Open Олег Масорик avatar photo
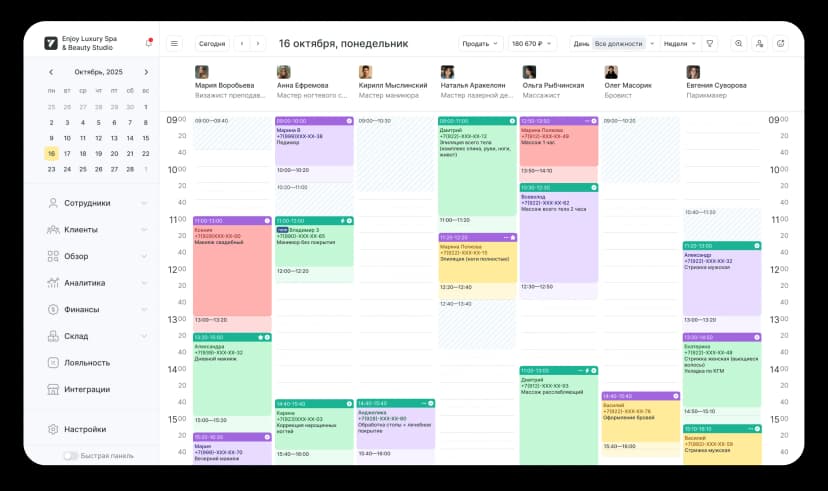828x491 pixels. (611, 72)
